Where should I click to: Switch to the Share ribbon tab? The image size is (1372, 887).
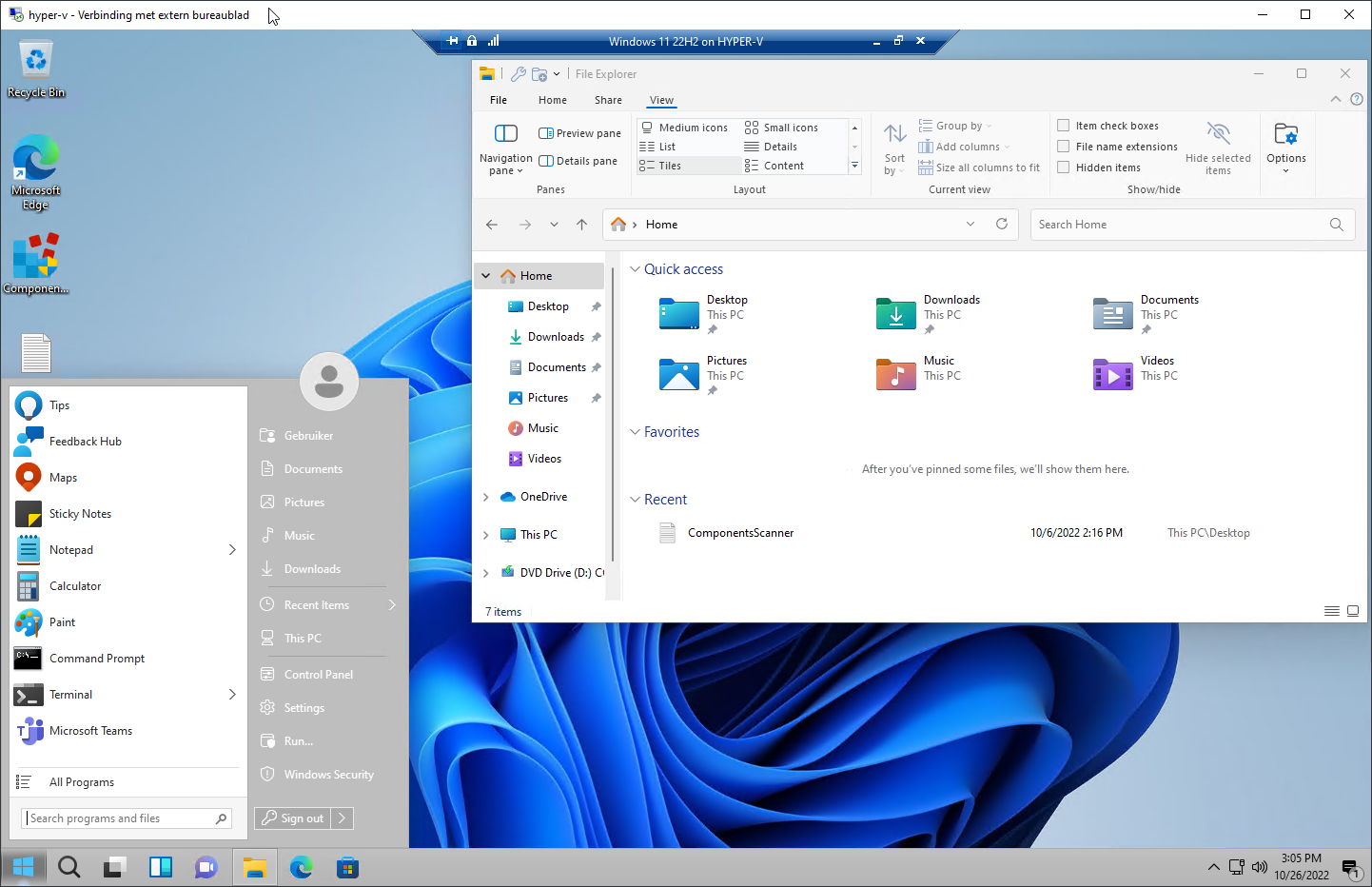point(608,100)
